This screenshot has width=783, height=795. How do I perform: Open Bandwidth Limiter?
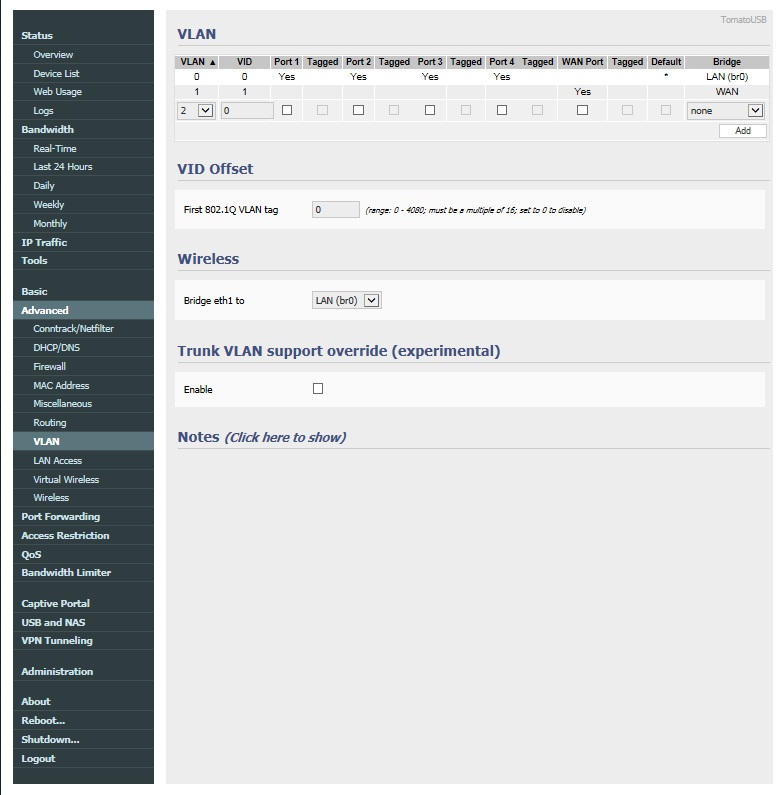click(x=66, y=572)
